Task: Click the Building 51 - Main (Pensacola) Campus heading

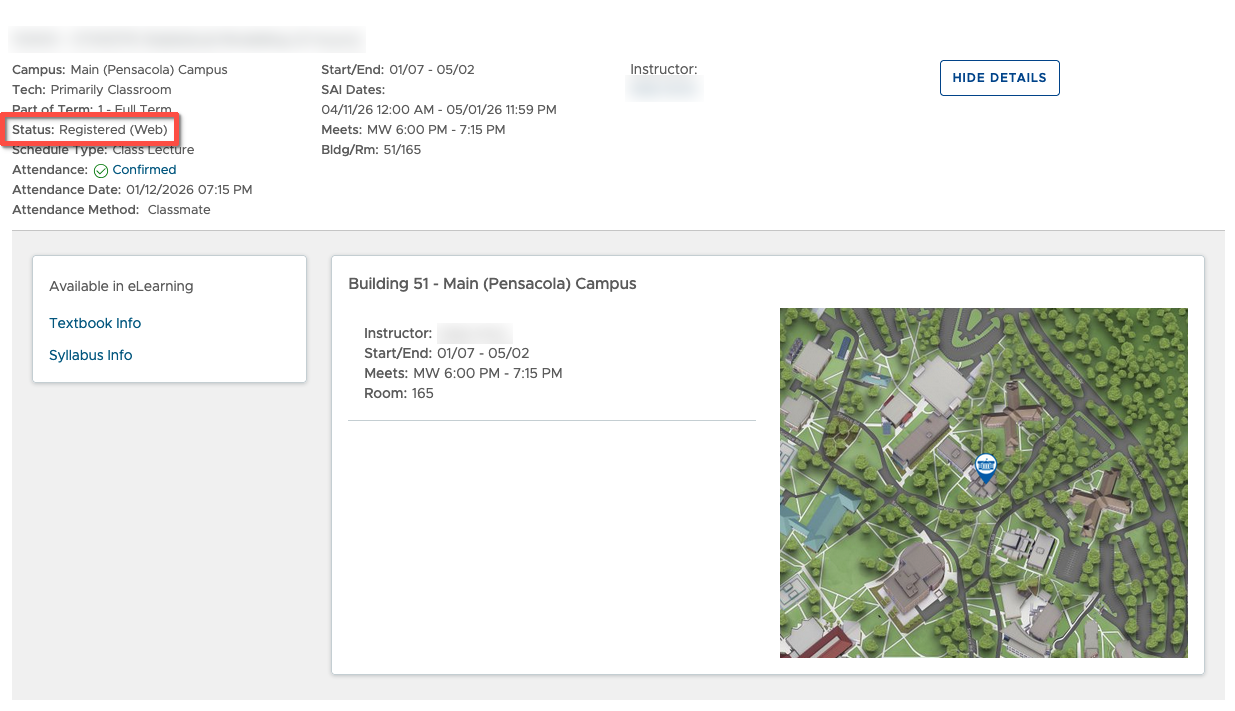Action: click(x=492, y=284)
